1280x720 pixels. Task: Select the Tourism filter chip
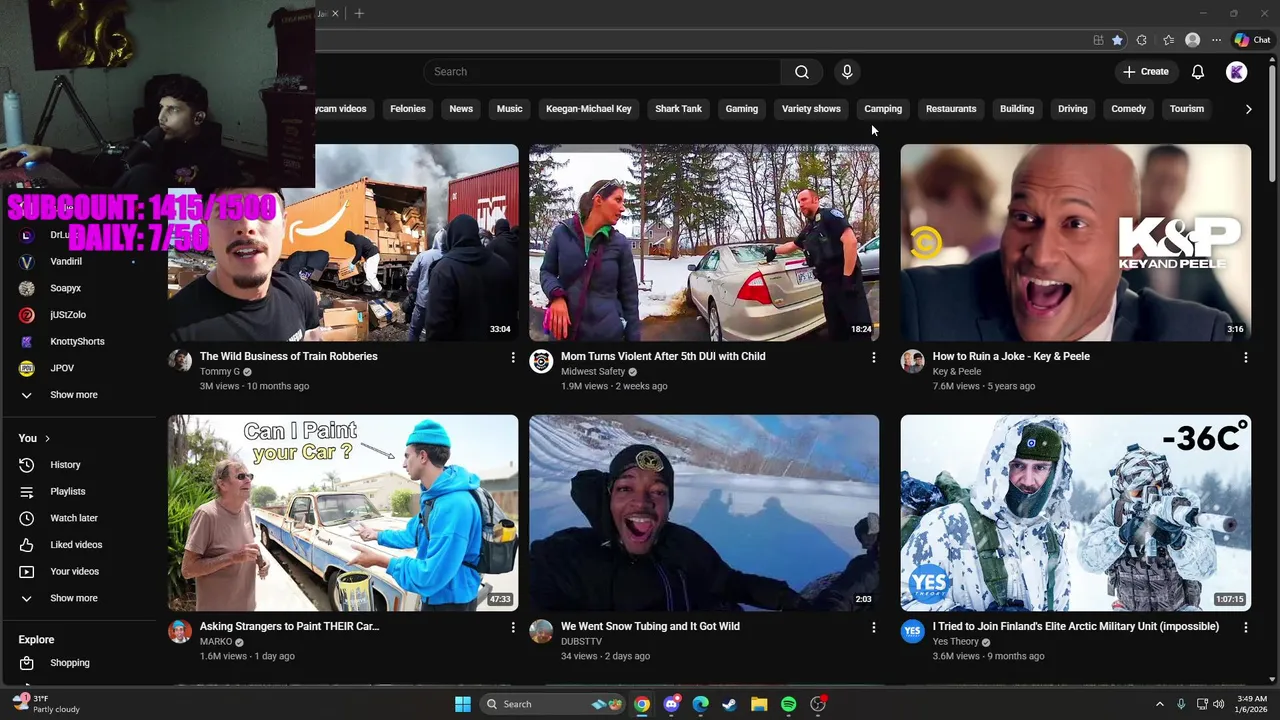click(1187, 109)
